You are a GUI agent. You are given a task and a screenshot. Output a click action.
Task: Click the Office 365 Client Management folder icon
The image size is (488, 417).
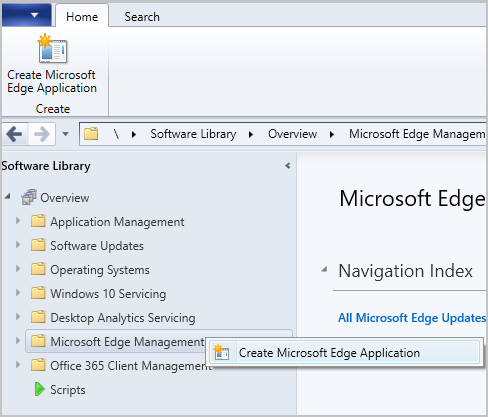coord(38,365)
